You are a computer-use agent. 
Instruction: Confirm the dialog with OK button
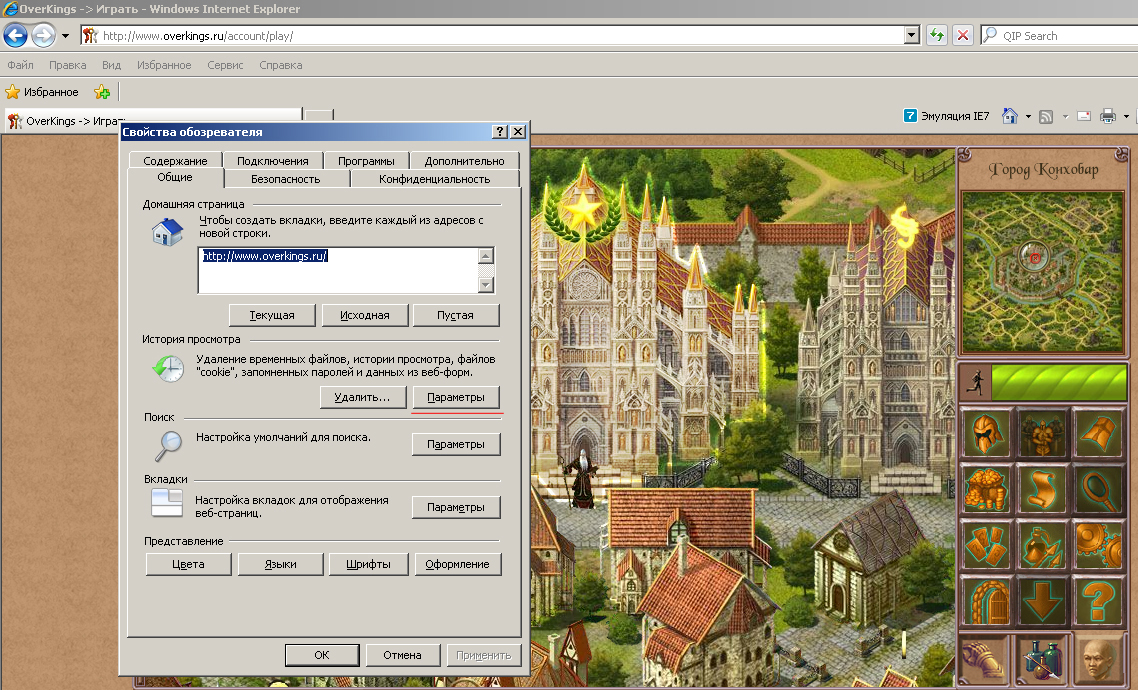[322, 654]
